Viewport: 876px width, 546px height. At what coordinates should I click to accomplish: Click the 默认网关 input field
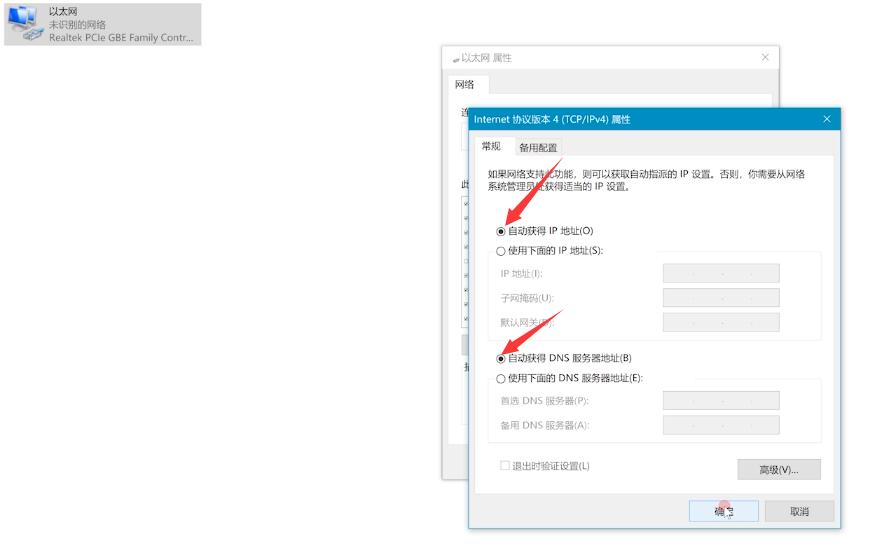pos(721,322)
